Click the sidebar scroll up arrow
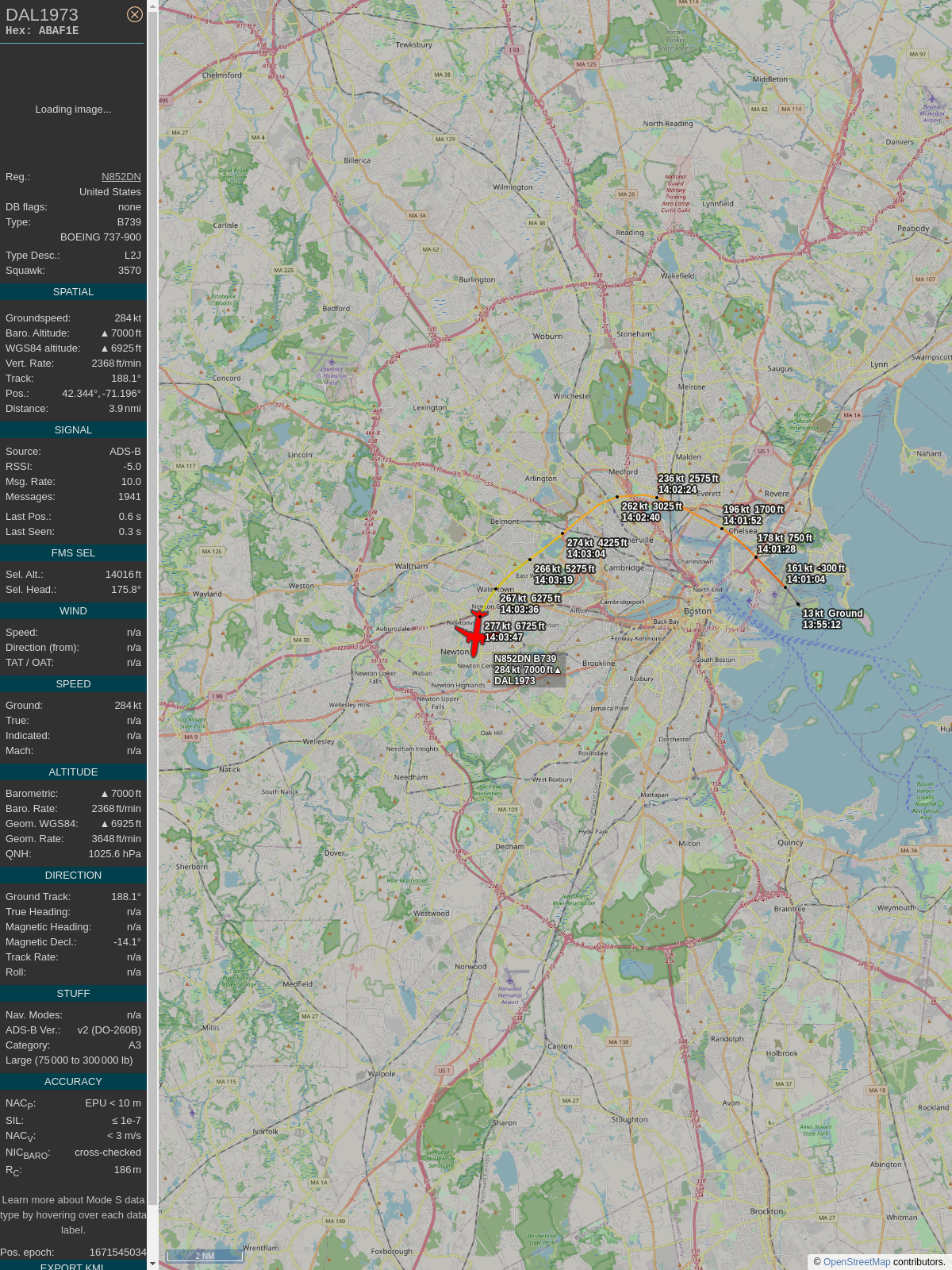Image resolution: width=952 pixels, height=1270 pixels. point(153,6)
